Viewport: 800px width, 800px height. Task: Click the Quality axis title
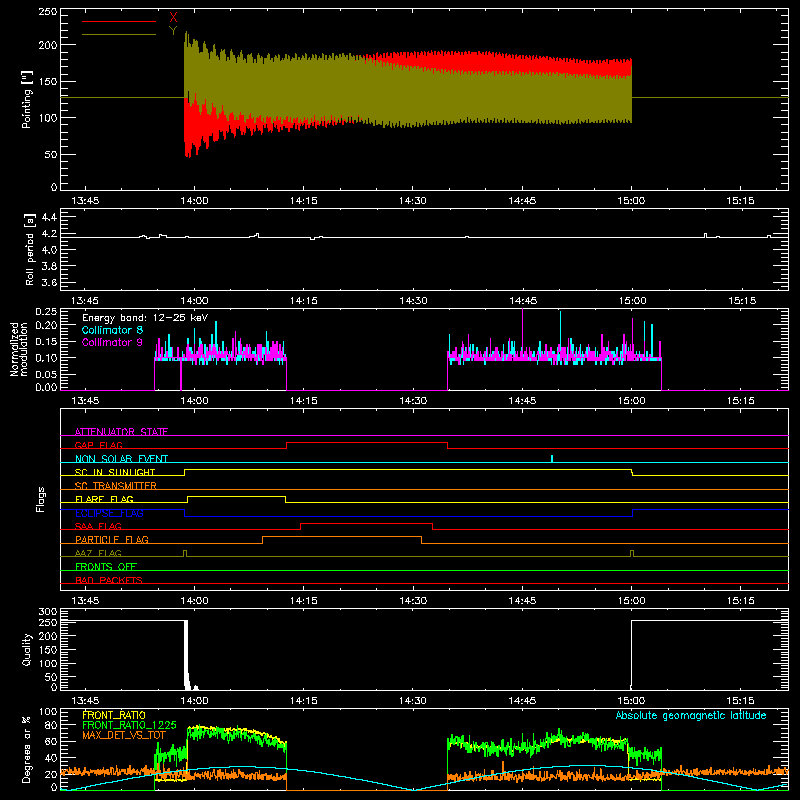27,649
